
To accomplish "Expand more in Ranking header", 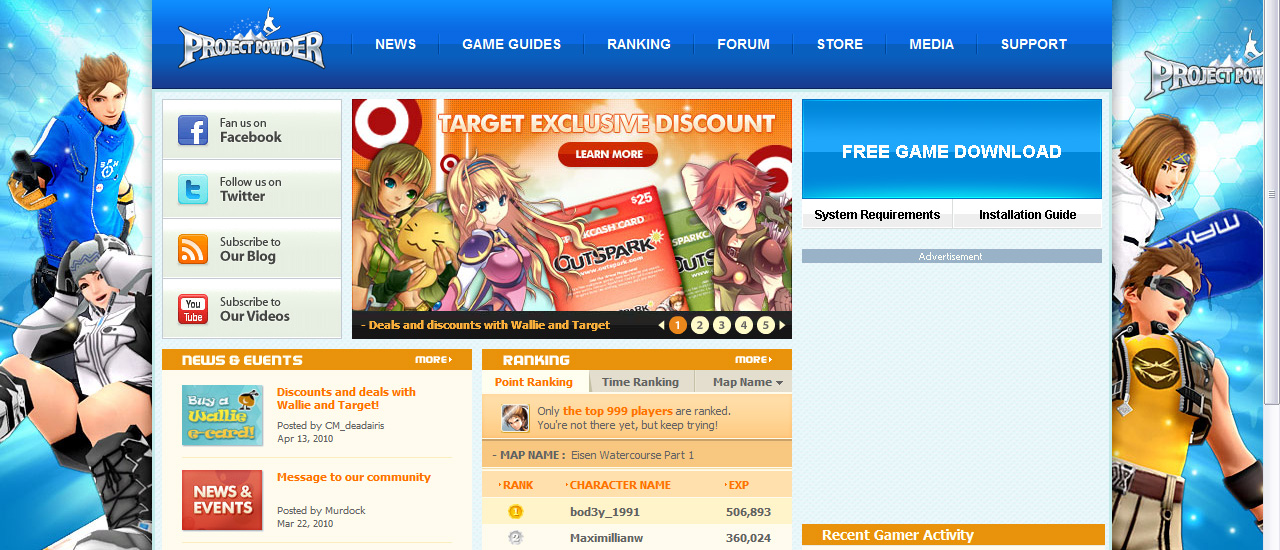I will pyautogui.click(x=754, y=360).
